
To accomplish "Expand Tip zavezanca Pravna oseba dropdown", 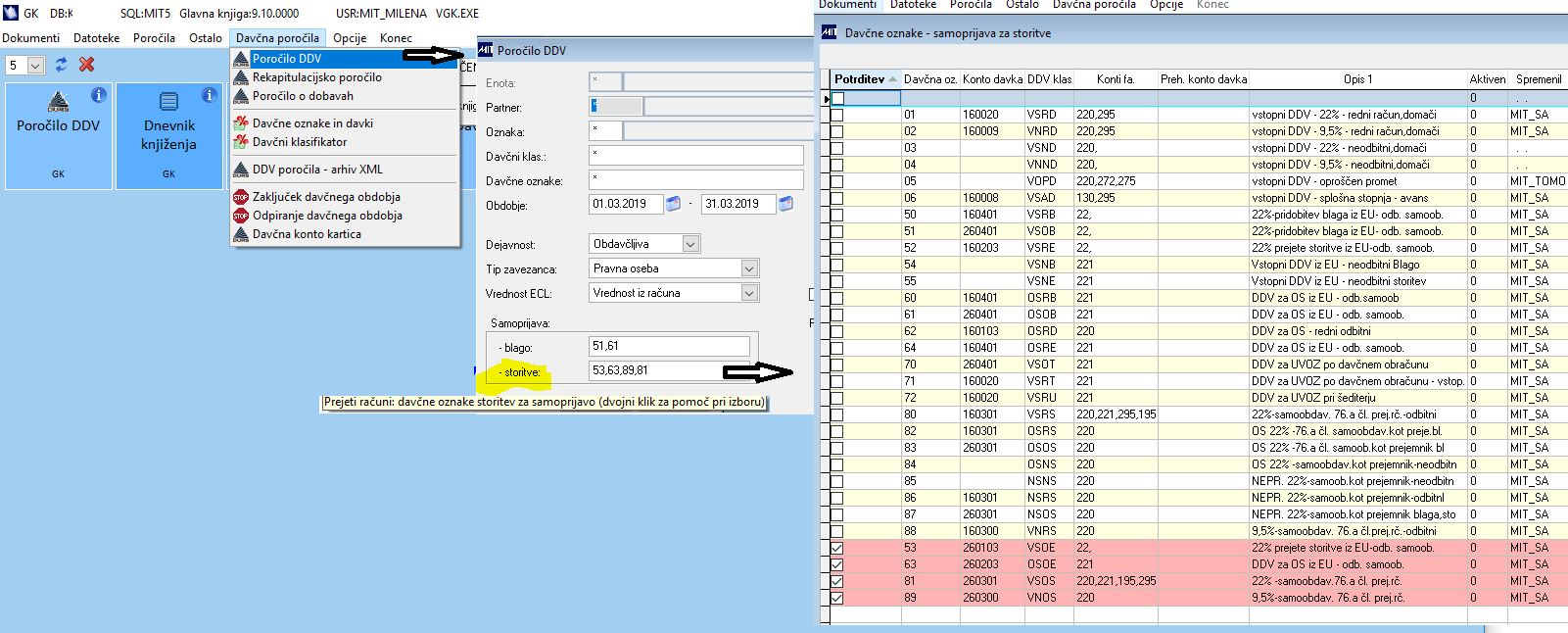I will point(749,268).
